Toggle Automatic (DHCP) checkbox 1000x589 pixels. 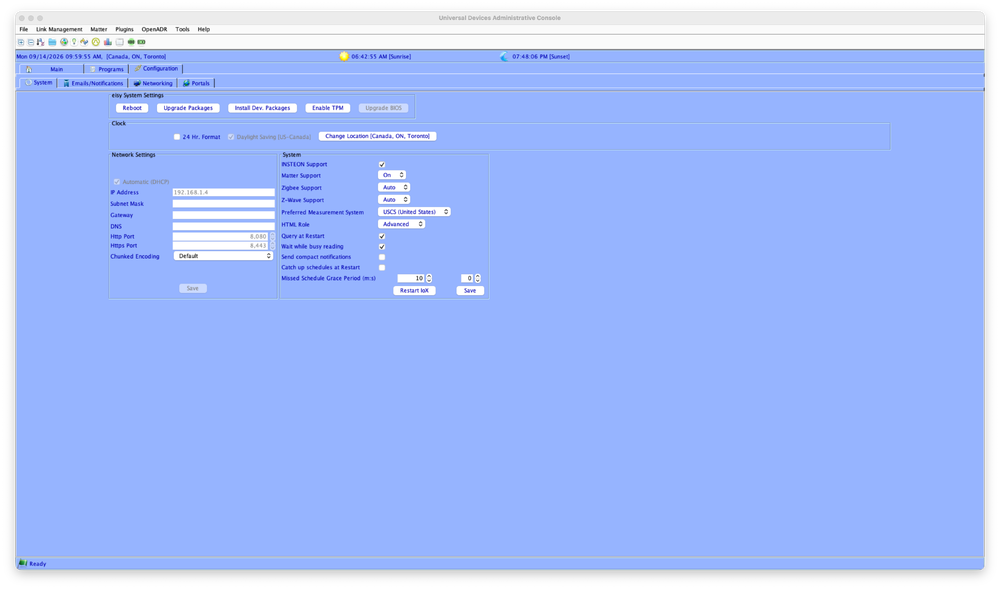click(x=117, y=182)
